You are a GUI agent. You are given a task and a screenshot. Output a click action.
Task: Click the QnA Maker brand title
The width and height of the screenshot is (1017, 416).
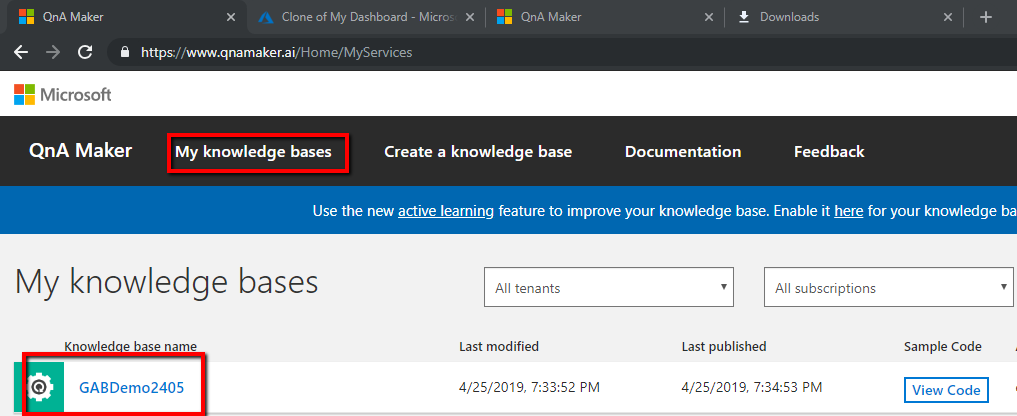80,151
